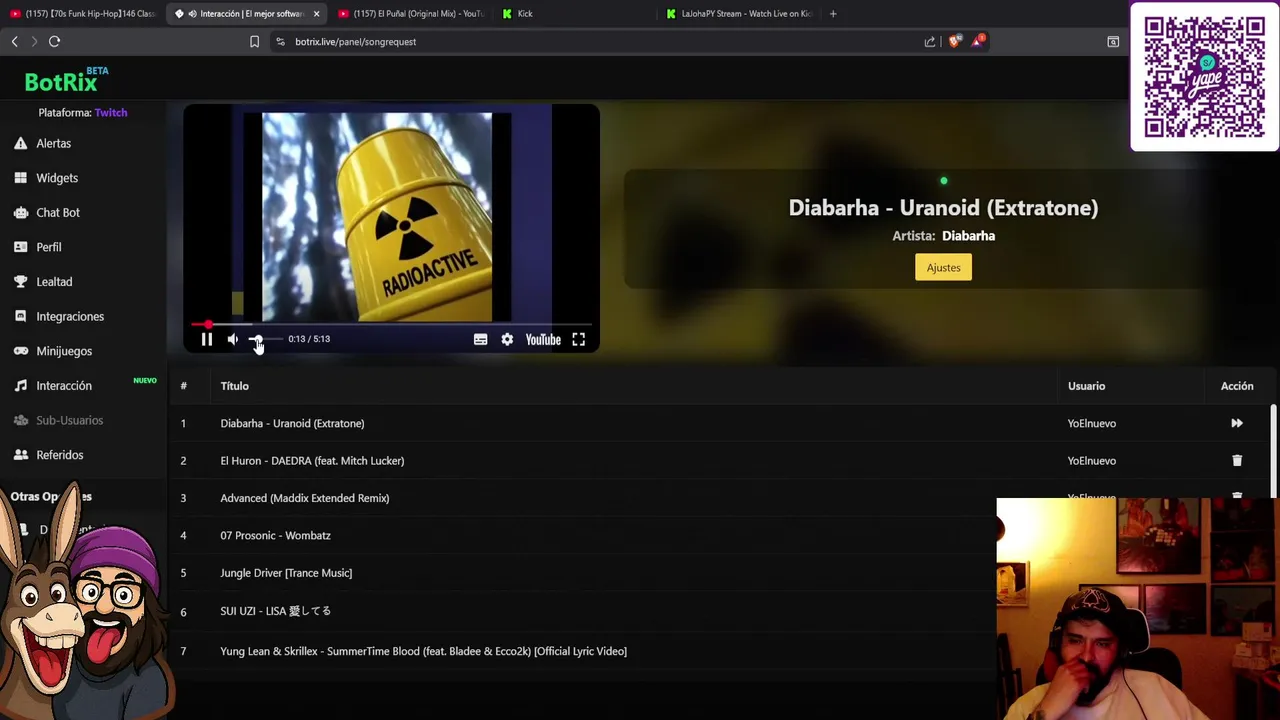The height and width of the screenshot is (720, 1280).
Task: Click the Perfil card icon
Action: pyautogui.click(x=20, y=247)
